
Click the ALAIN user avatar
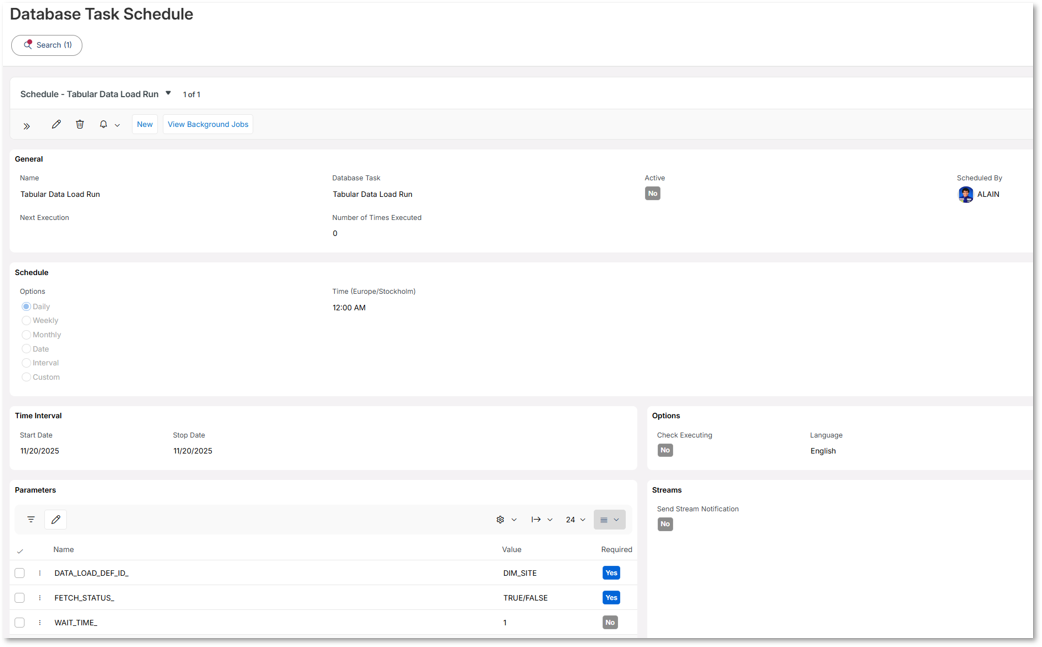[966, 194]
